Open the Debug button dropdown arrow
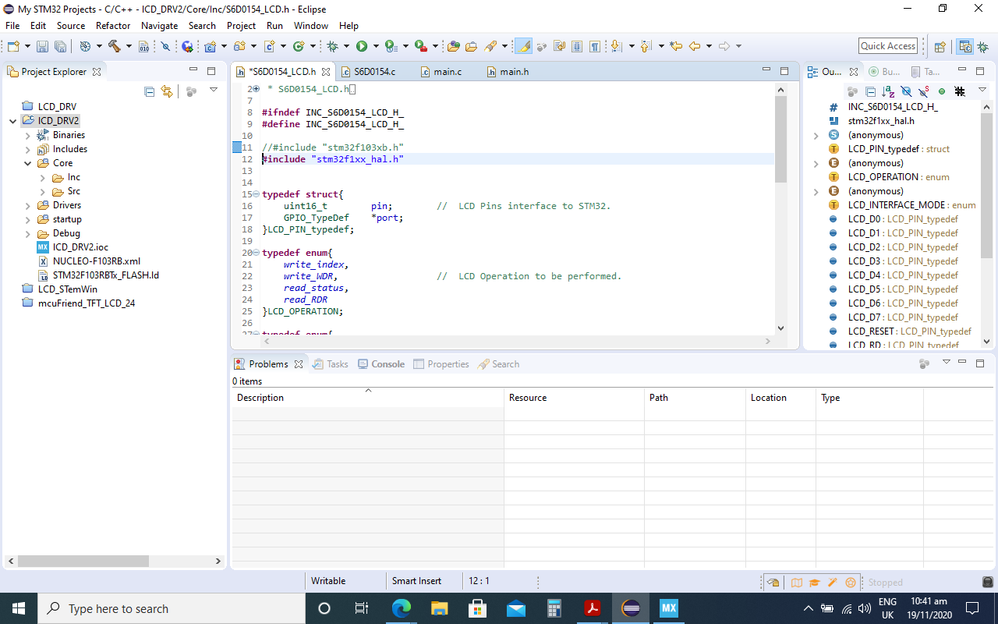 coord(346,46)
